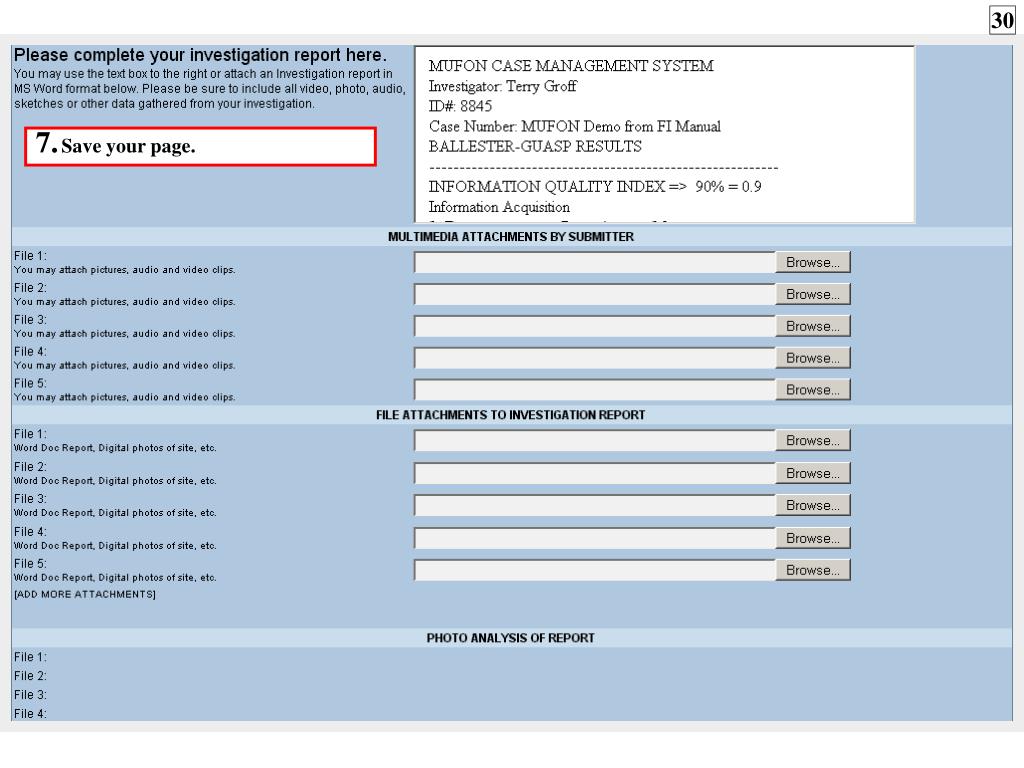Click 'MULTIMEDIA ATTACHMENTS BY SUBMITTER' header
The height and width of the screenshot is (768, 1024).
(x=511, y=237)
